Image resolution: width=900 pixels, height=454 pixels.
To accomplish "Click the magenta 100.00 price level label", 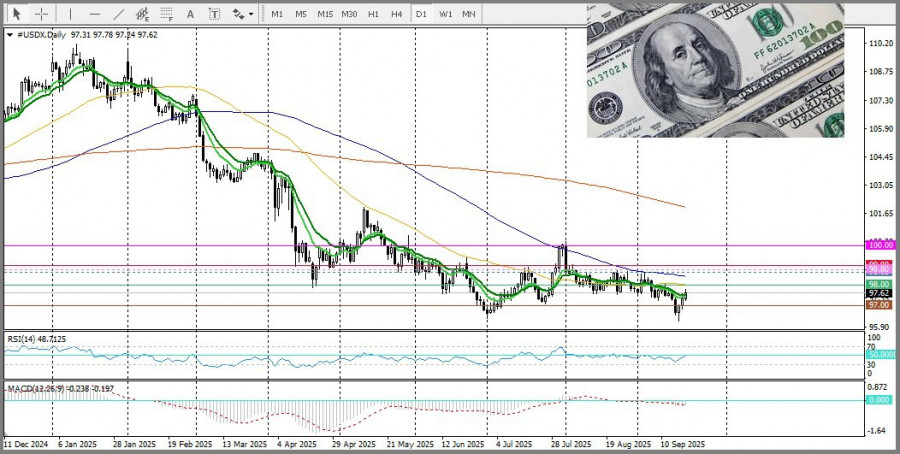I will click(880, 245).
